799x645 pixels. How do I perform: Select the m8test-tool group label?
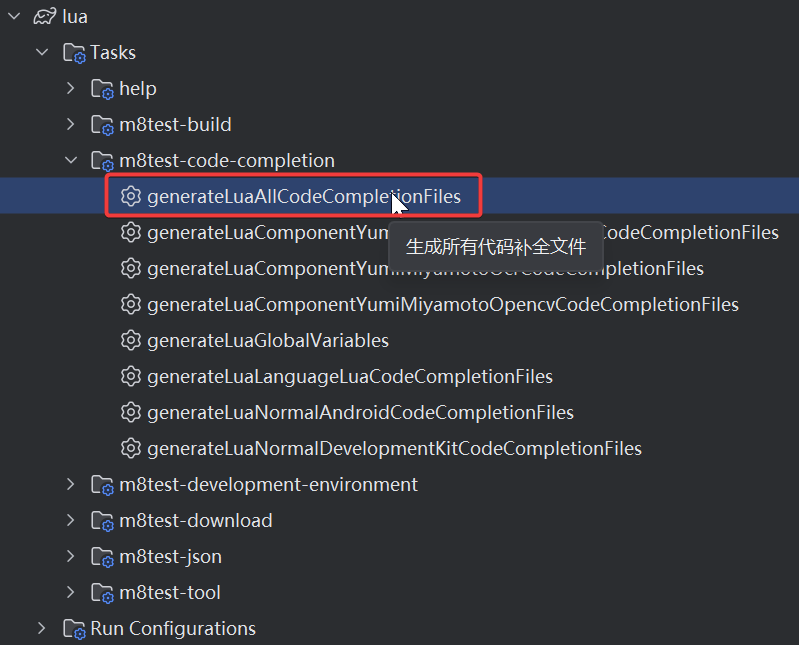pos(170,593)
